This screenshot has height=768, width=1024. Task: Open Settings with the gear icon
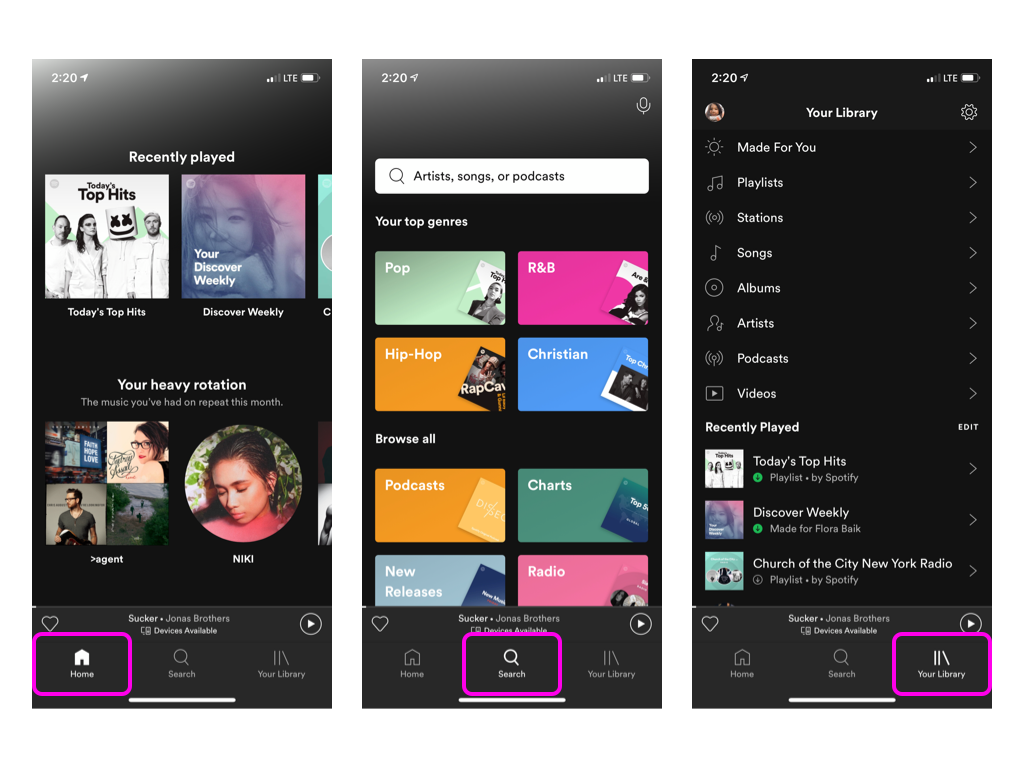pyautogui.click(x=968, y=112)
